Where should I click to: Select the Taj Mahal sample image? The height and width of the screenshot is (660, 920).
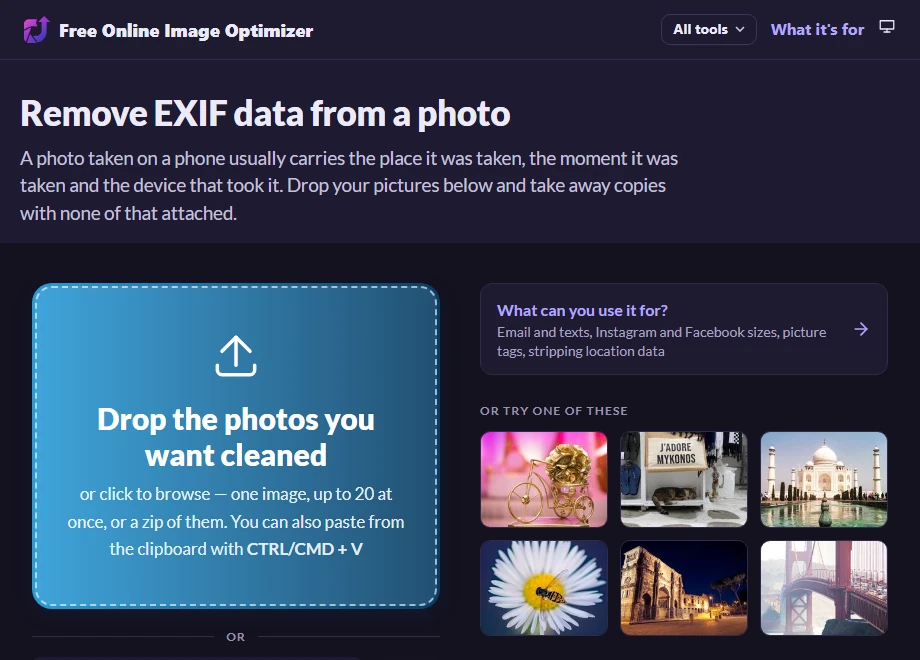pyautogui.click(x=824, y=479)
